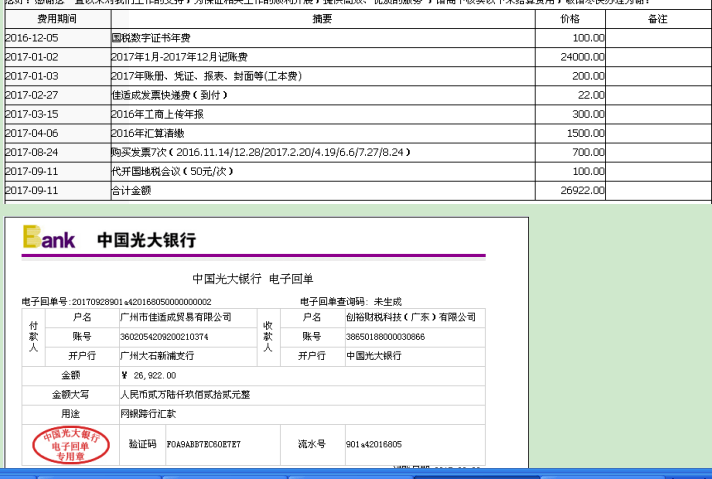This screenshot has height=479, width=712.
Task: Click payer bank 广州大石新浦支行
Action: click(157, 356)
